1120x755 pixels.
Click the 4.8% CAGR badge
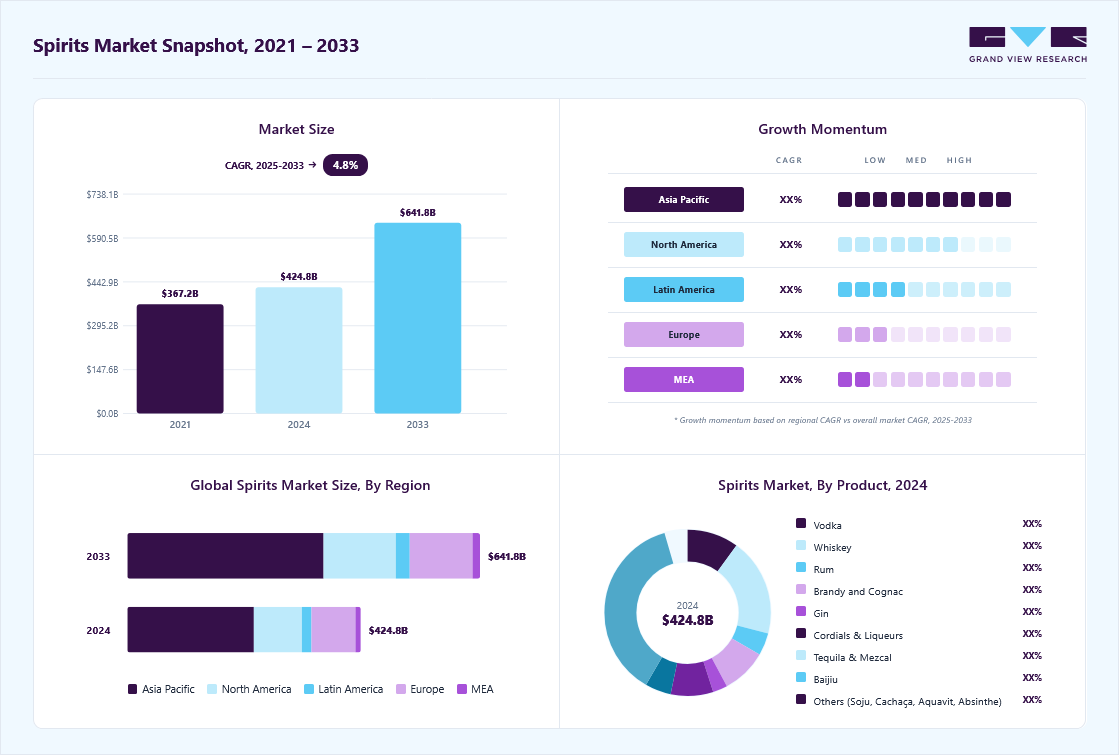[x=345, y=165]
